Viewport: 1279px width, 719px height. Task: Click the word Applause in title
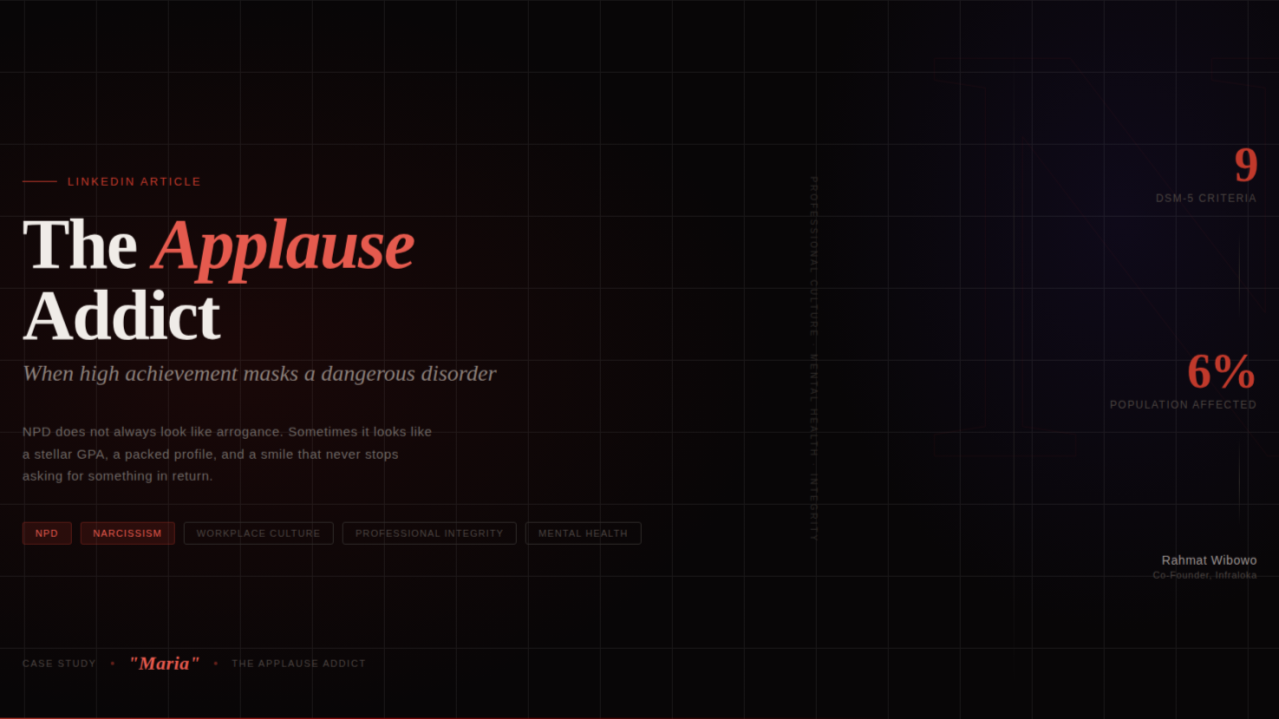click(x=283, y=246)
